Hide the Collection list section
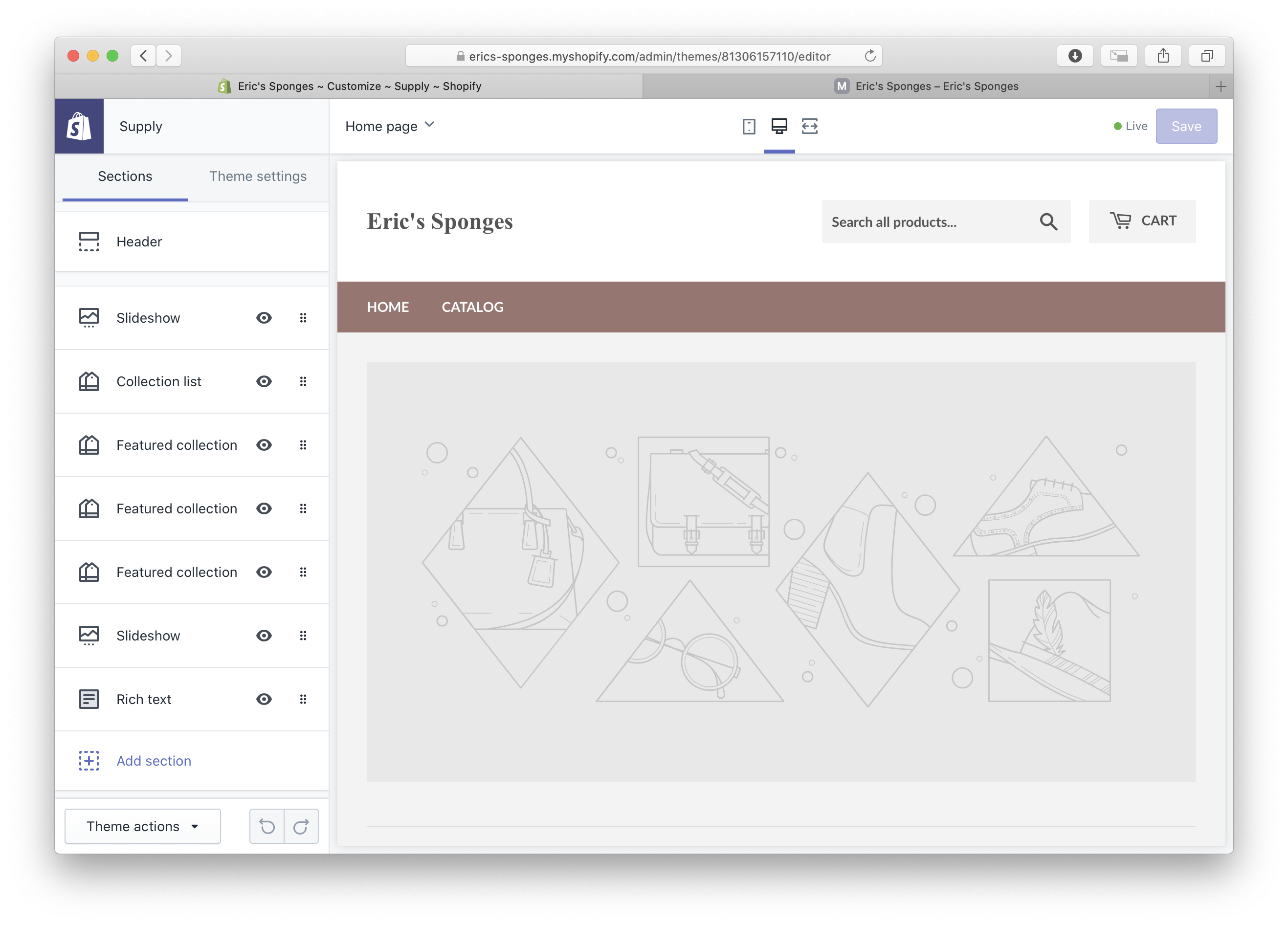The image size is (1288, 926). tap(264, 381)
